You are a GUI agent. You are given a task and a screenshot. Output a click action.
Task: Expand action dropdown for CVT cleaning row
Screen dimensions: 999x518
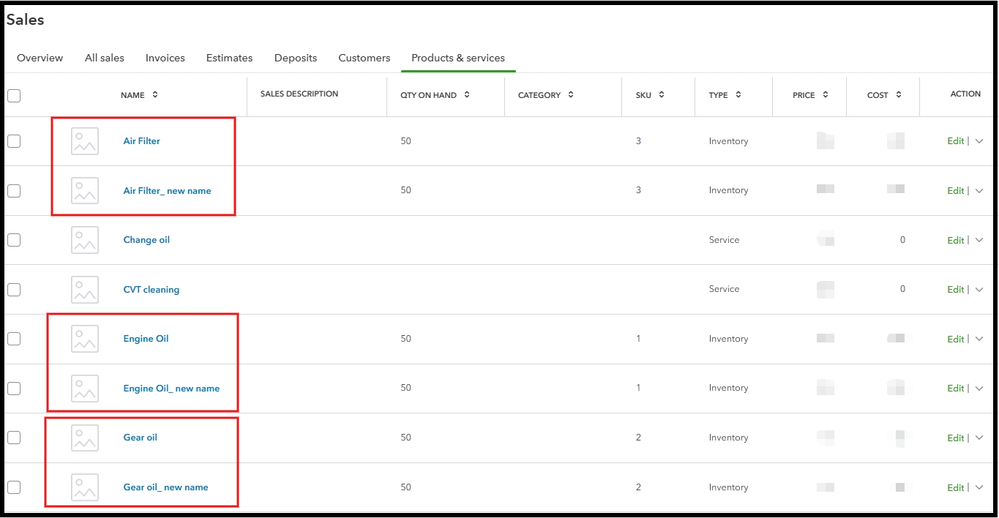[979, 290]
